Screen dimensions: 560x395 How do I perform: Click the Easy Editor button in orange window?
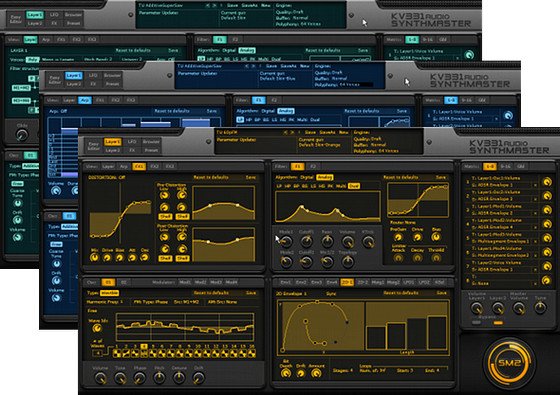click(93, 146)
